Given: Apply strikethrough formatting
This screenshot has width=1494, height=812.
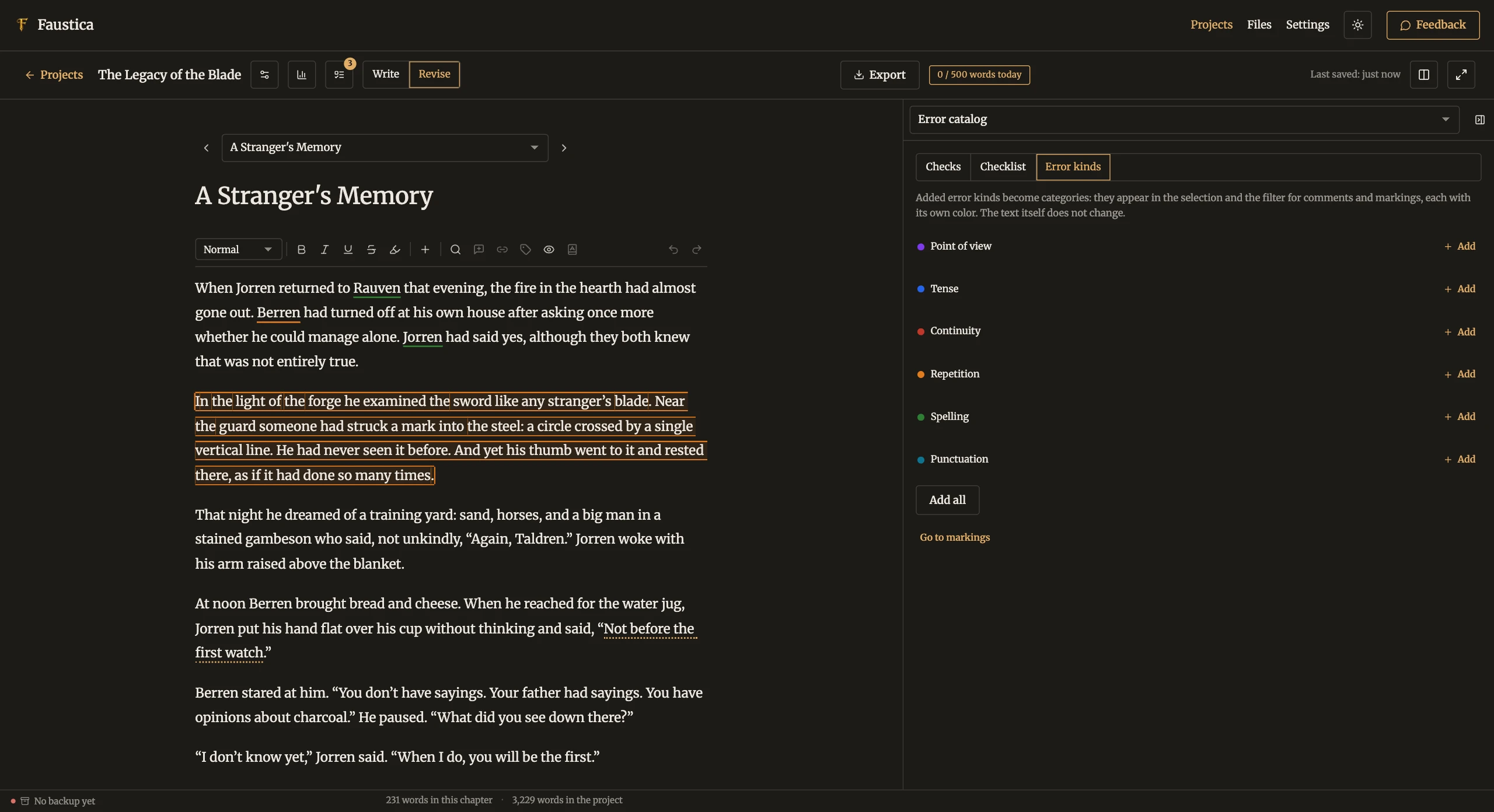Looking at the screenshot, I should [x=371, y=250].
